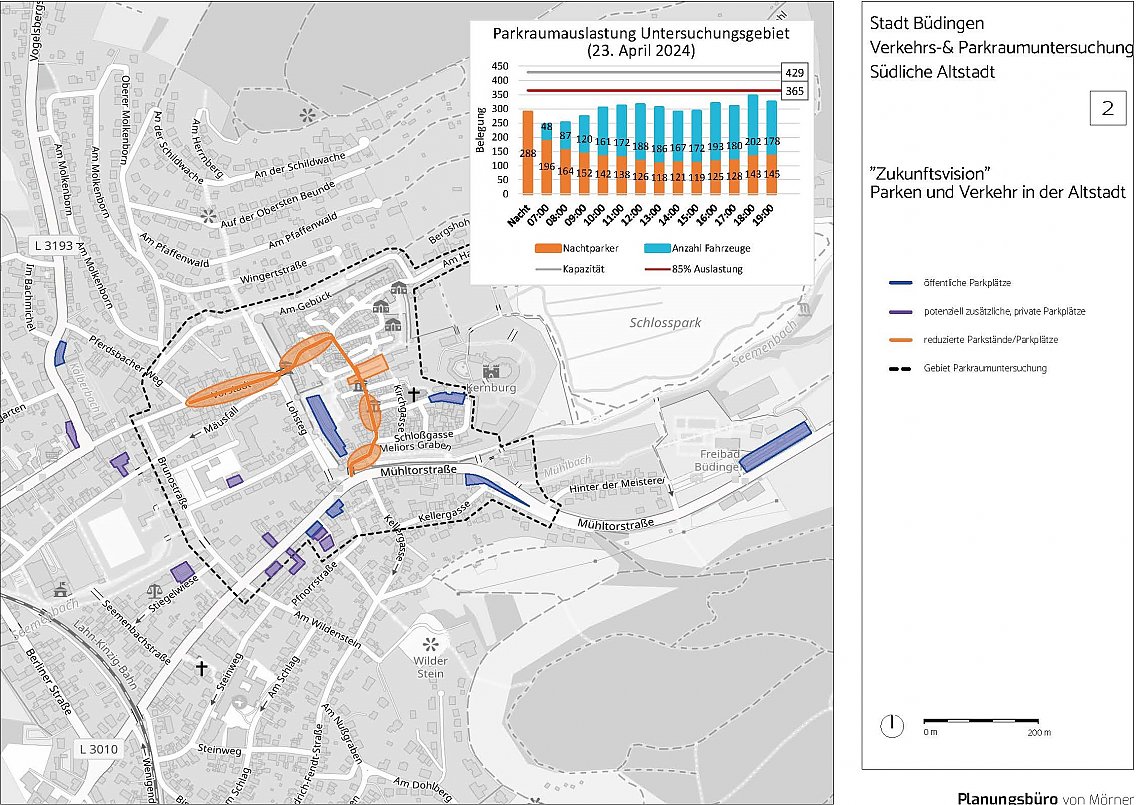Click the grey Kapazität legend line
Image resolution: width=1136 pixels, height=805 pixels.
(x=548, y=270)
